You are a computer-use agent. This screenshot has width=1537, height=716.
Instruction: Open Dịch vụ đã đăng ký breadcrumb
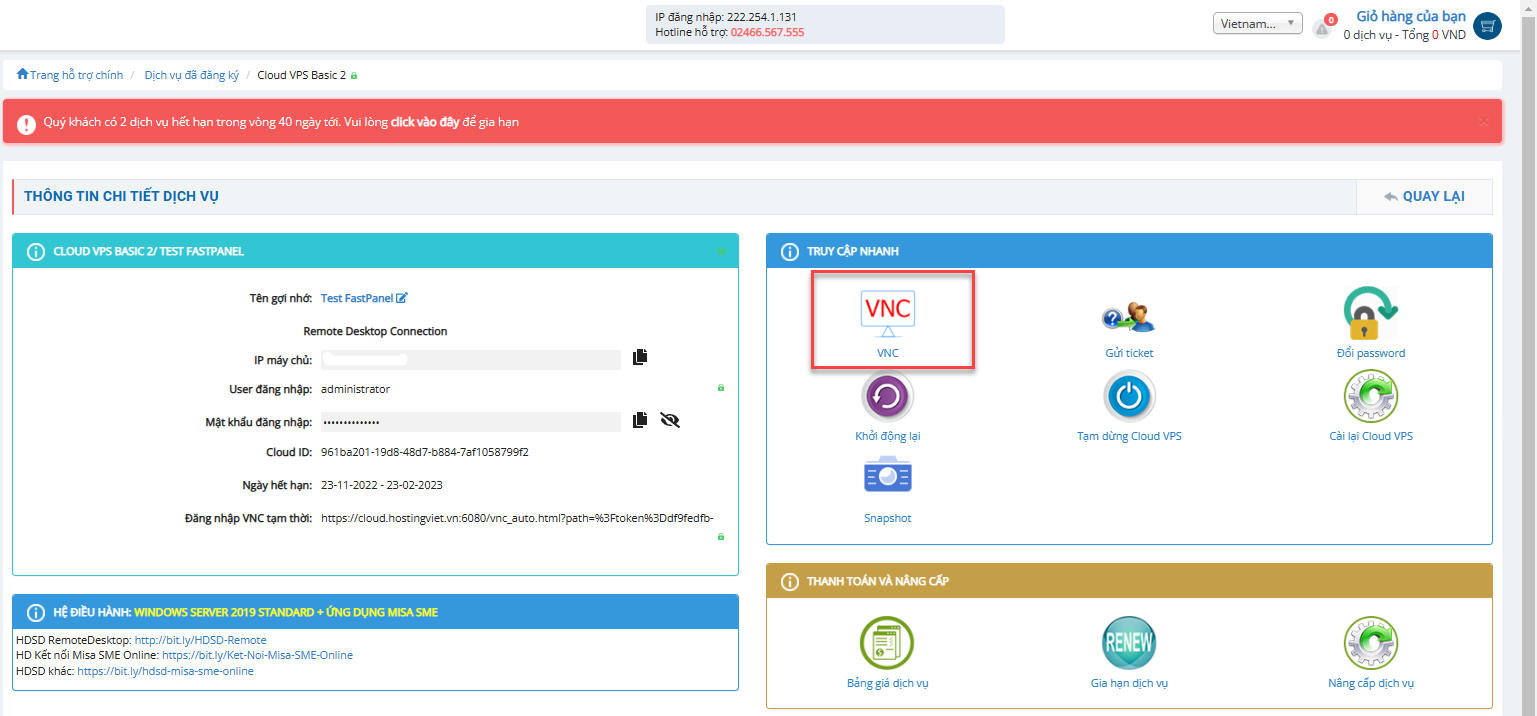click(191, 75)
